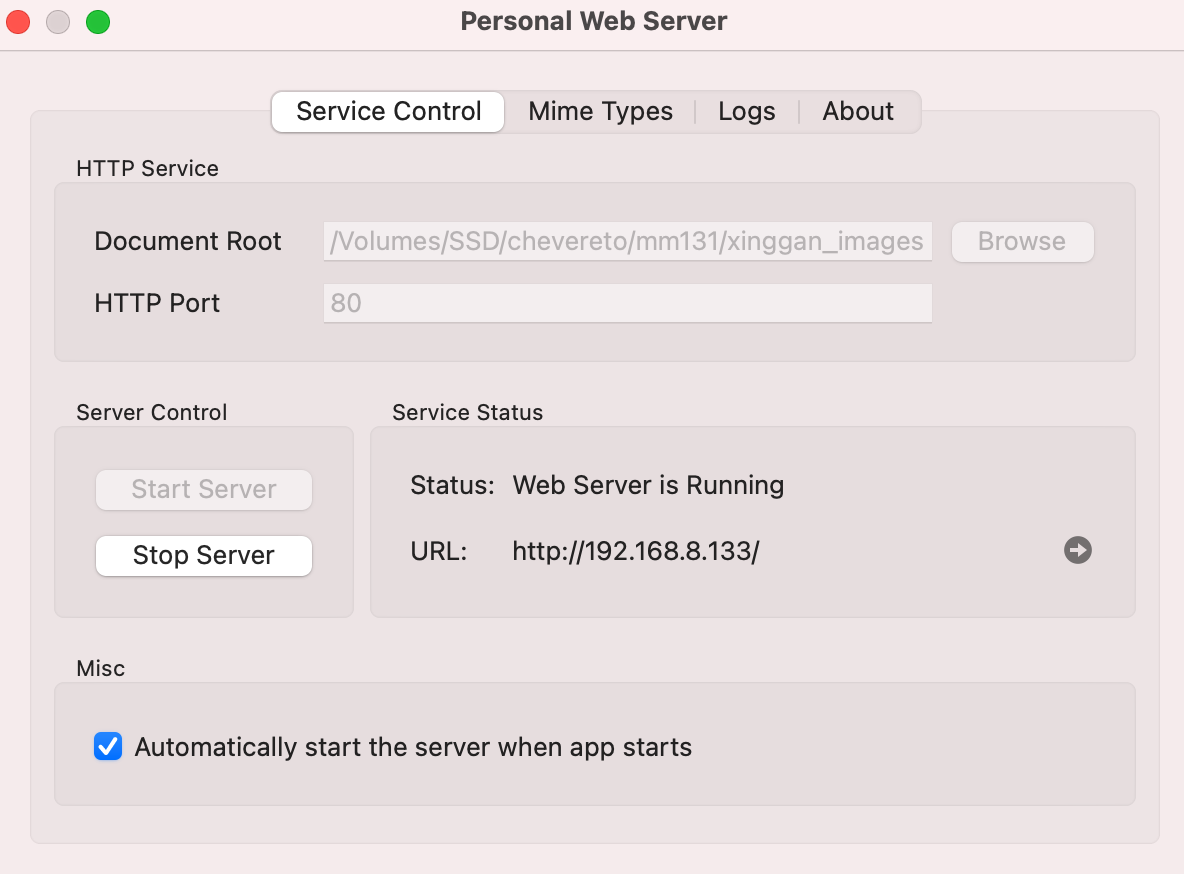Image resolution: width=1184 pixels, height=874 pixels.
Task: Click the HTTP Port label
Action: click(157, 303)
